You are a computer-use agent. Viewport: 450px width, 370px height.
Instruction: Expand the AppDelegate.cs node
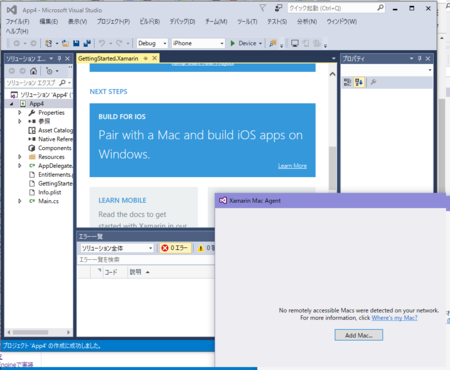click(20, 166)
